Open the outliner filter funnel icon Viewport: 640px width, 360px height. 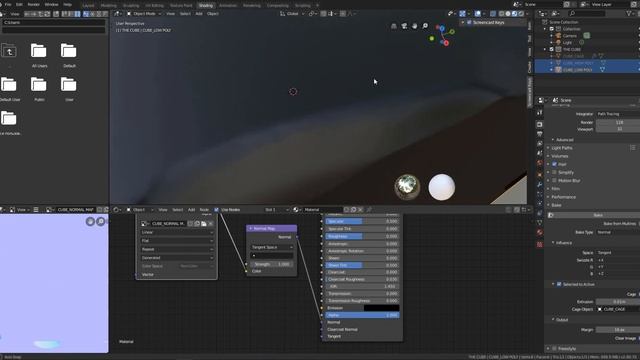point(629,13)
